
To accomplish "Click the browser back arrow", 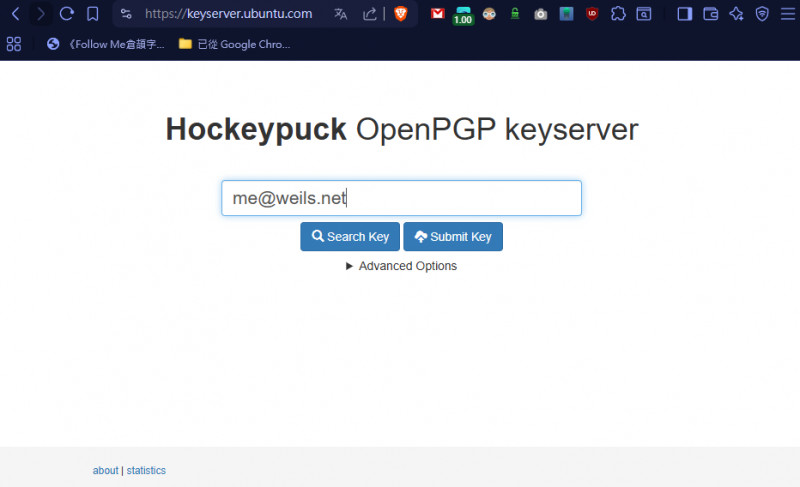I will 15,14.
